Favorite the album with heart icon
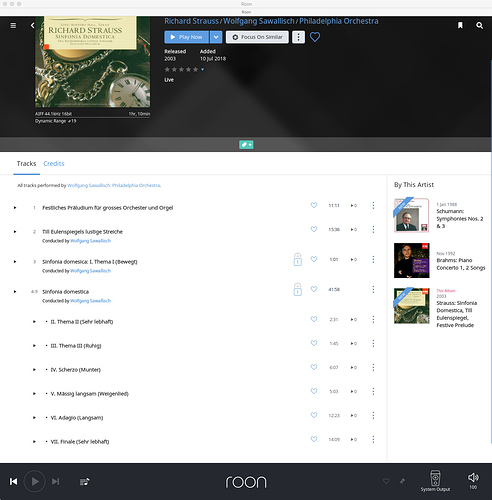 pyautogui.click(x=315, y=37)
